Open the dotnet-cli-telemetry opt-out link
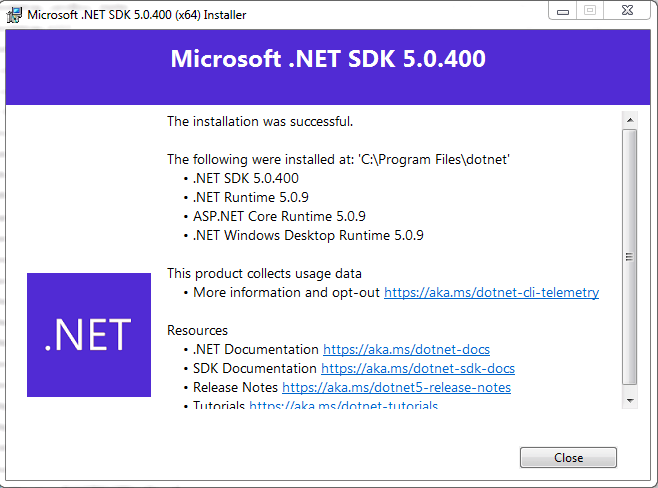The height and width of the screenshot is (488, 658). tap(491, 292)
